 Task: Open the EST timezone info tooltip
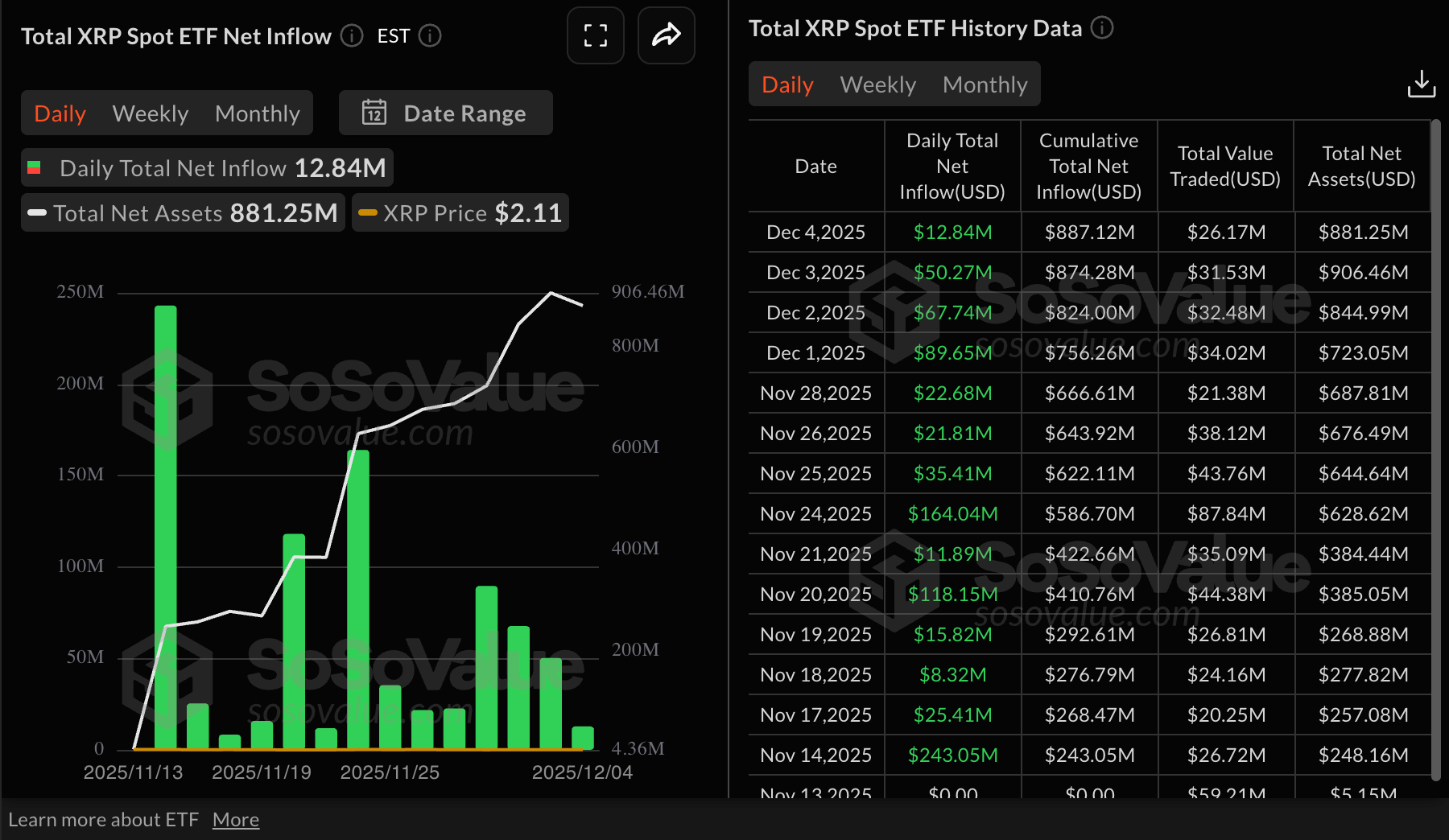click(x=430, y=36)
